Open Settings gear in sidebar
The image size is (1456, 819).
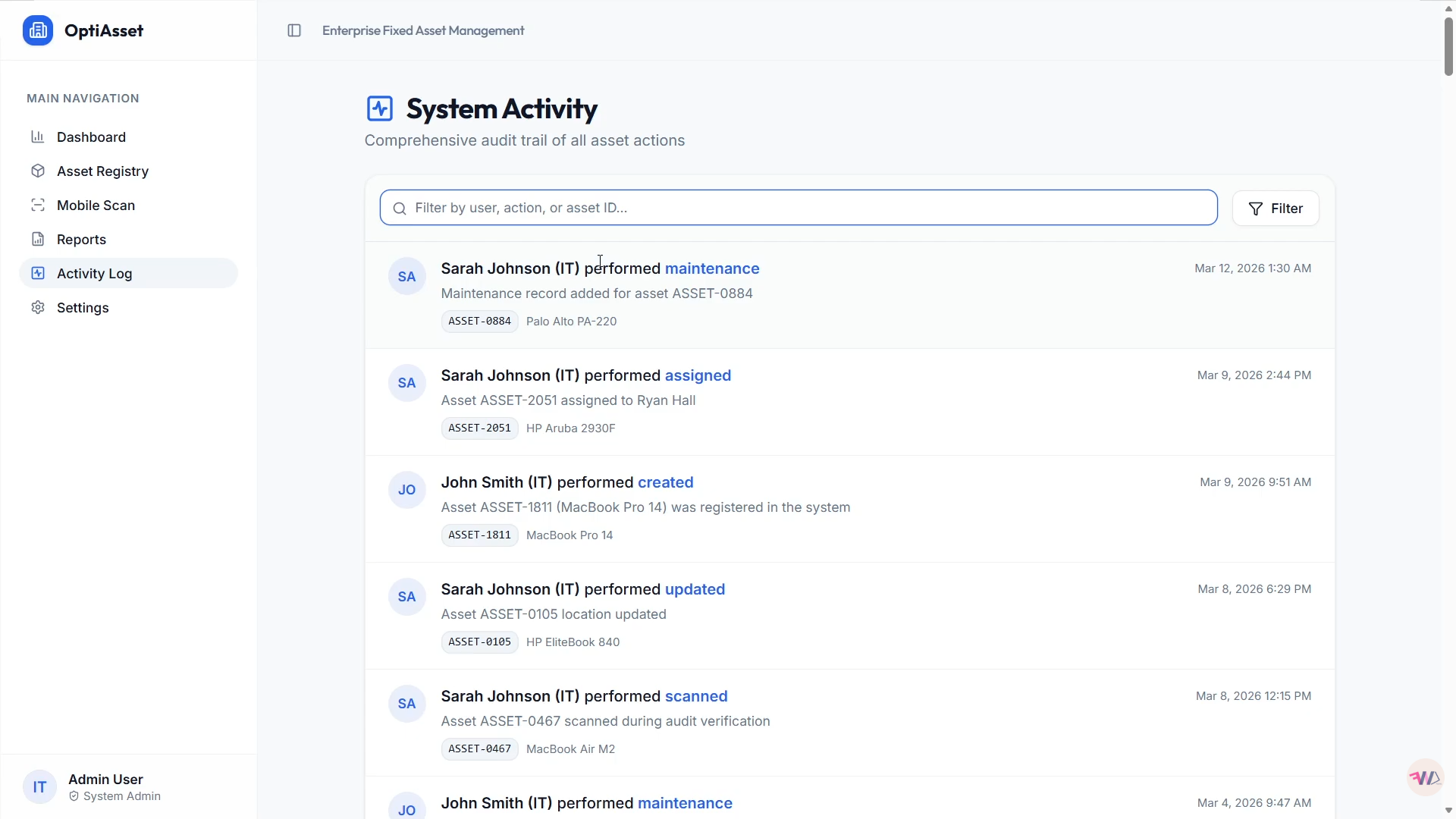(x=38, y=307)
